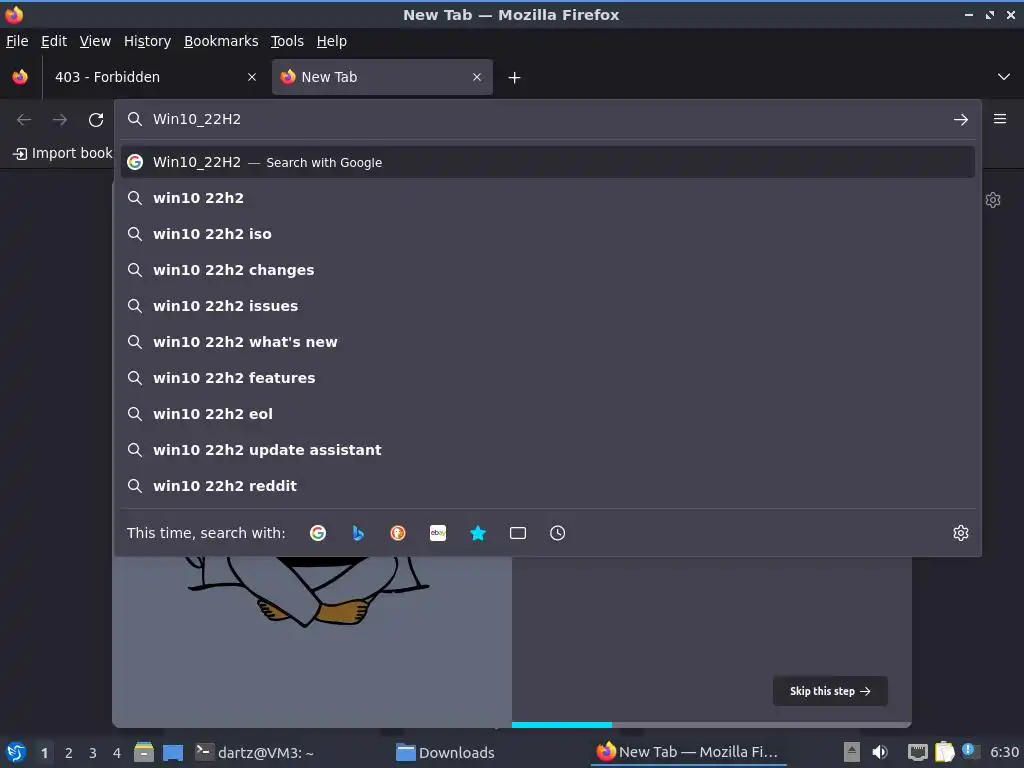Switch to workspace 3 in taskbar

pos(93,753)
